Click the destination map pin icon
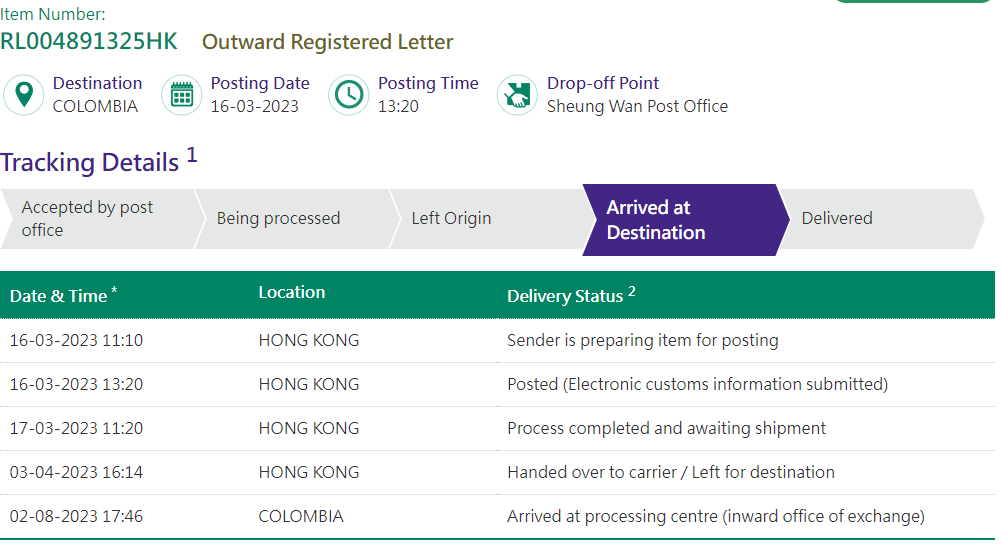This screenshot has width=1002, height=546. (24, 95)
